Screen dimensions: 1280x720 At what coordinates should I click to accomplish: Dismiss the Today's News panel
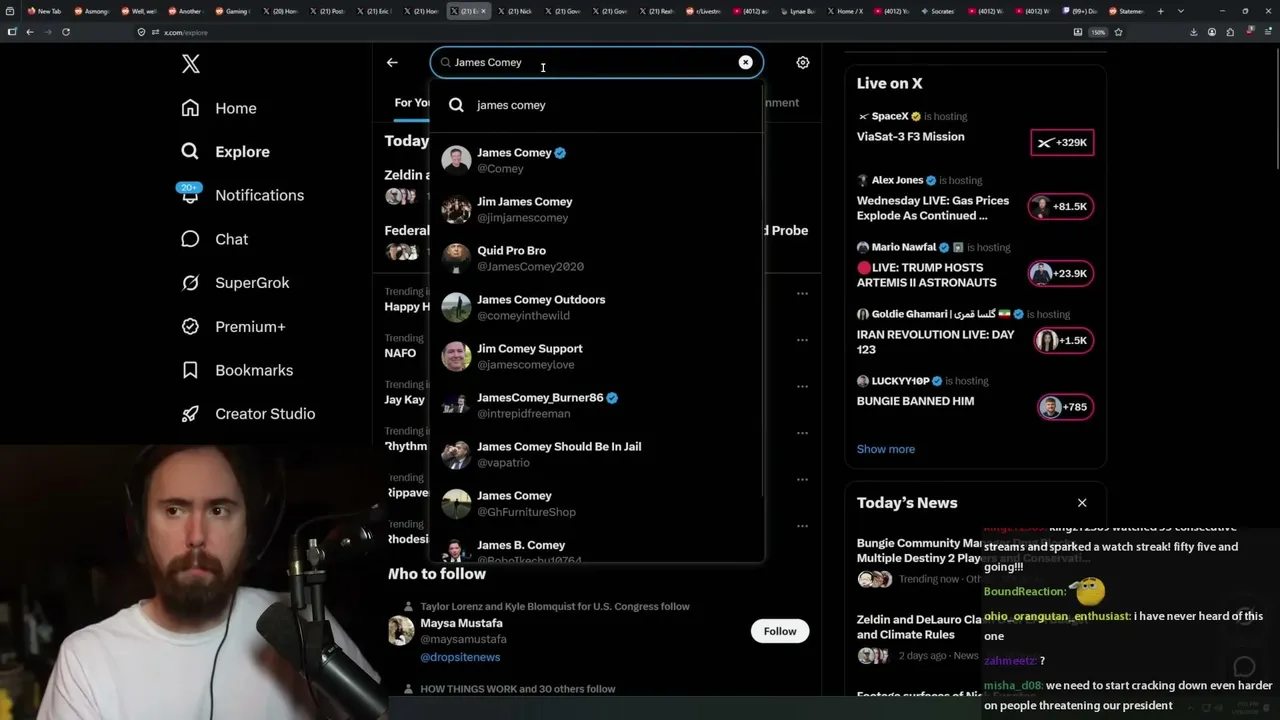tap(1082, 502)
